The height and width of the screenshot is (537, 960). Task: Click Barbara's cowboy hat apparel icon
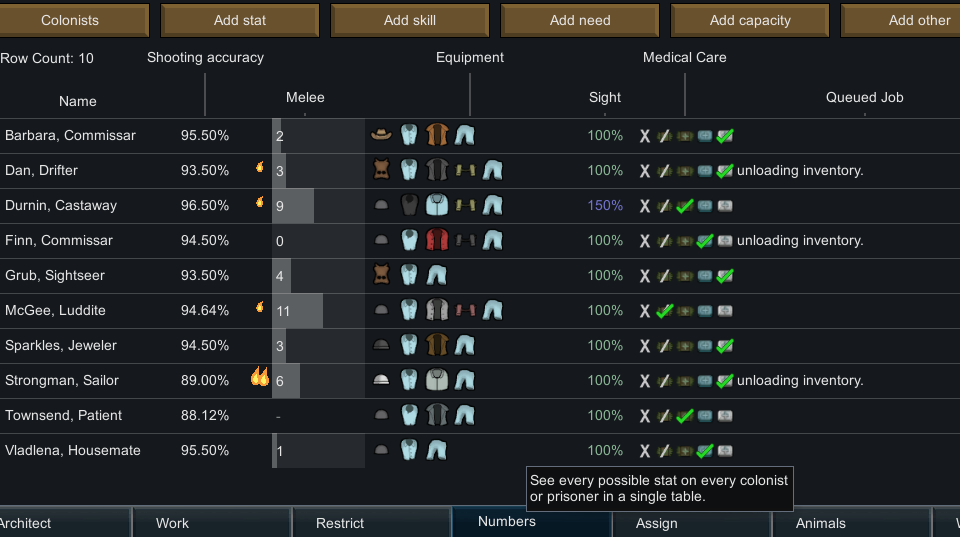(381, 135)
